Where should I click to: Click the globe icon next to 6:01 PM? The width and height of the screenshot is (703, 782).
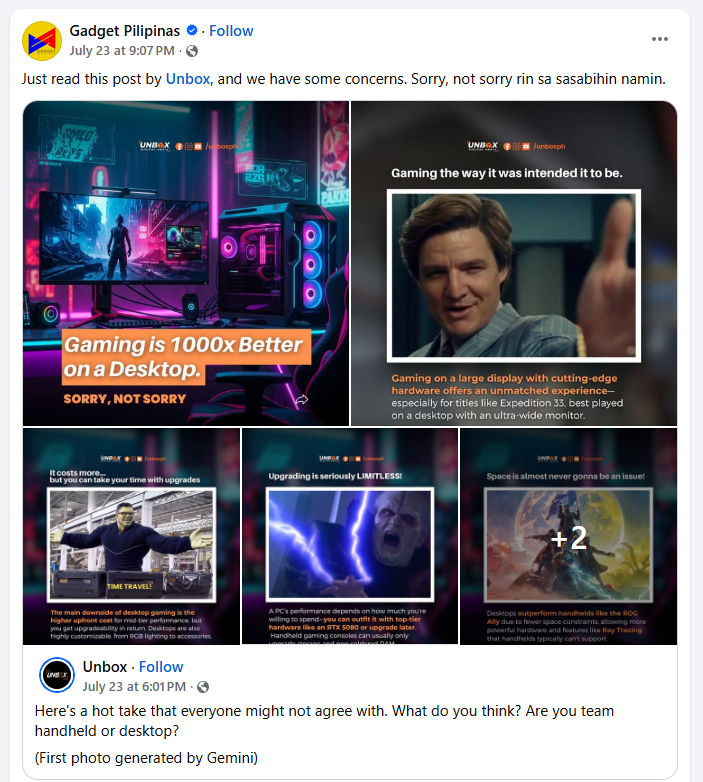click(203, 687)
